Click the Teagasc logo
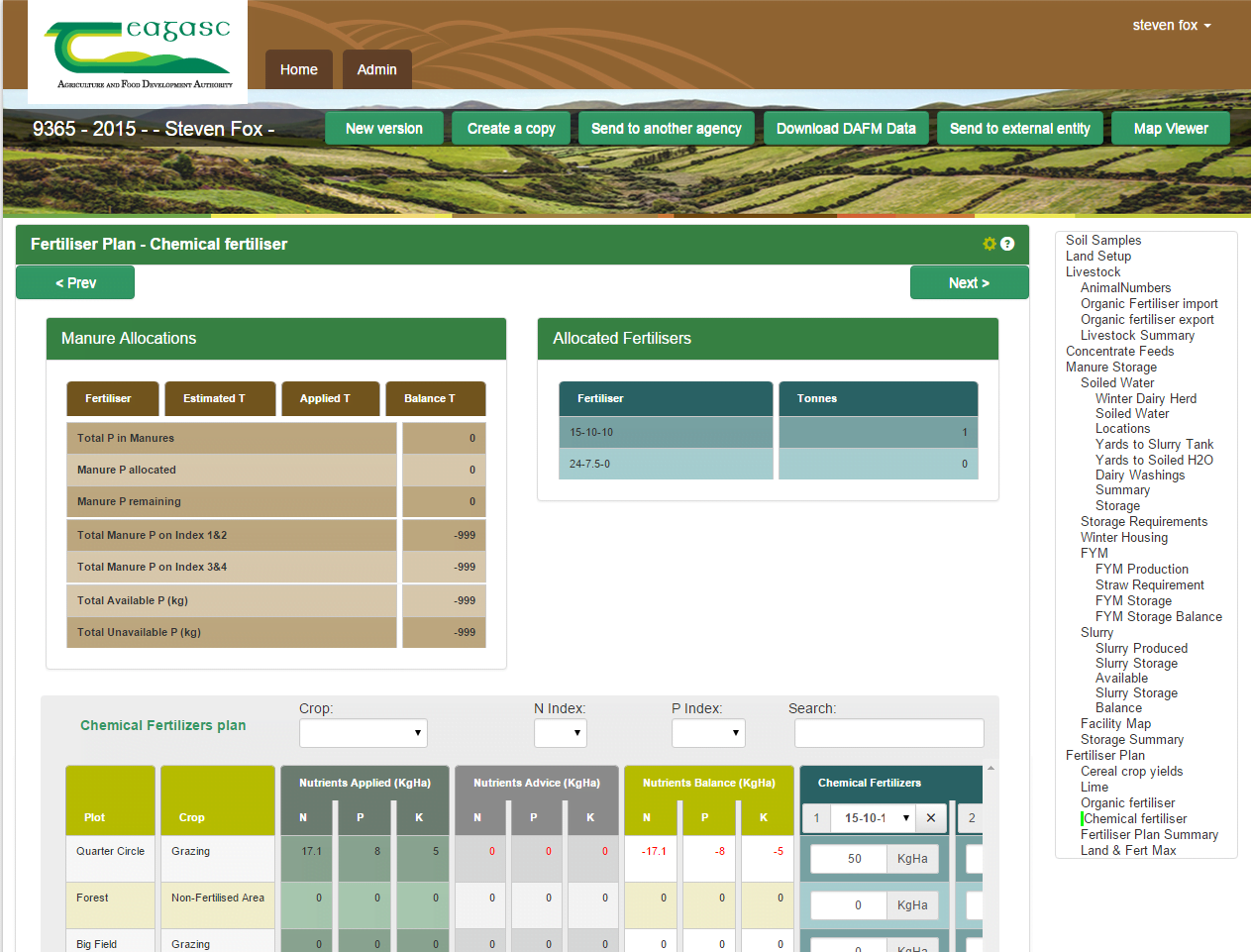1251x952 pixels. pyautogui.click(x=138, y=52)
